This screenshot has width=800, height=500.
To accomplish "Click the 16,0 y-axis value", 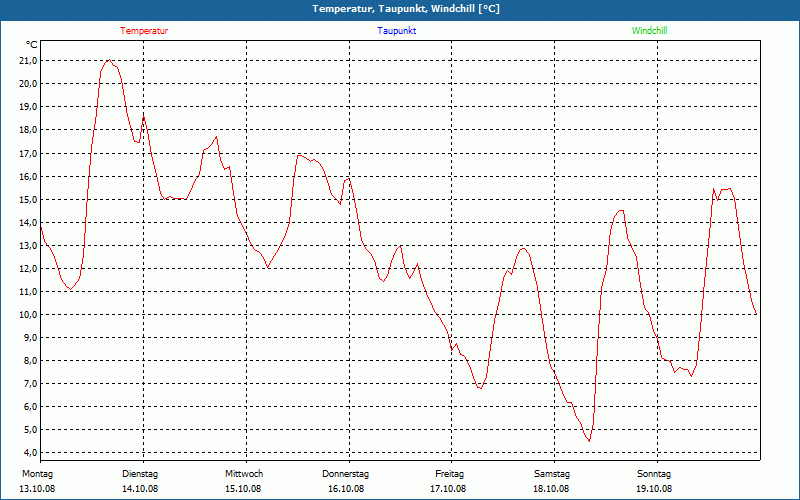I will pyautogui.click(x=29, y=176).
